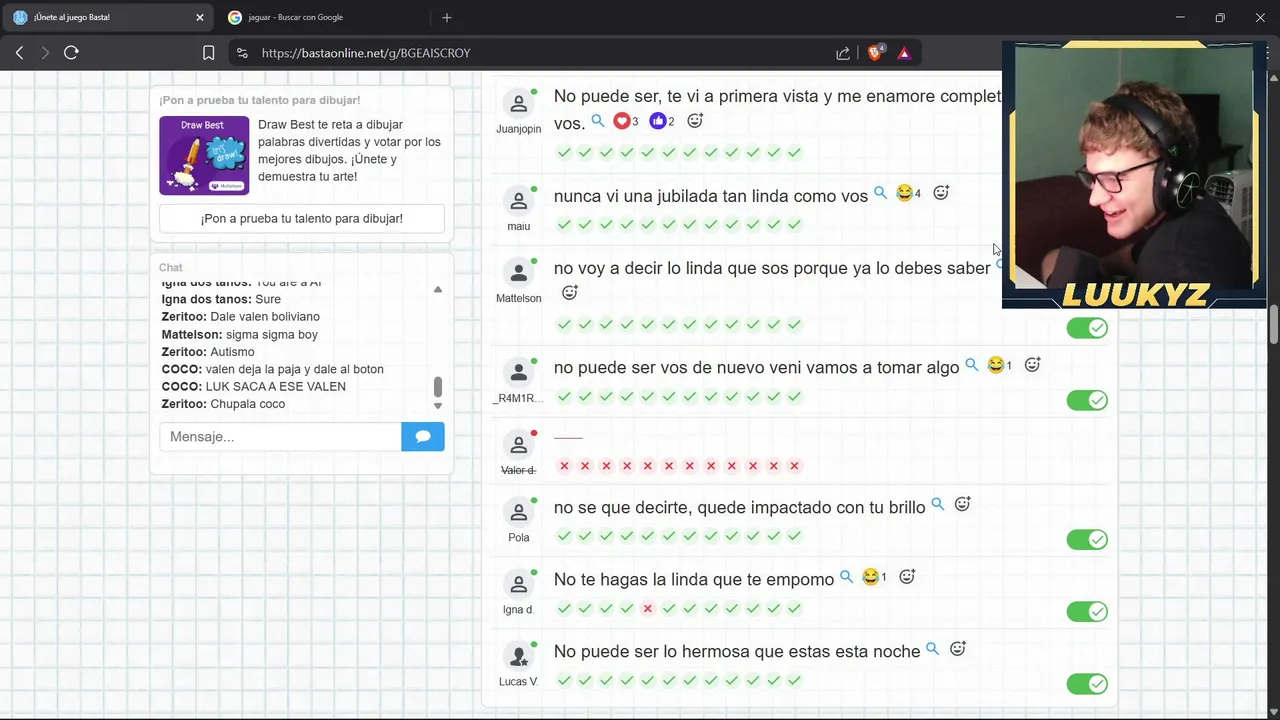Image resolution: width=1280 pixels, height=720 pixels.
Task: Go back to the previous page
Action: click(19, 53)
